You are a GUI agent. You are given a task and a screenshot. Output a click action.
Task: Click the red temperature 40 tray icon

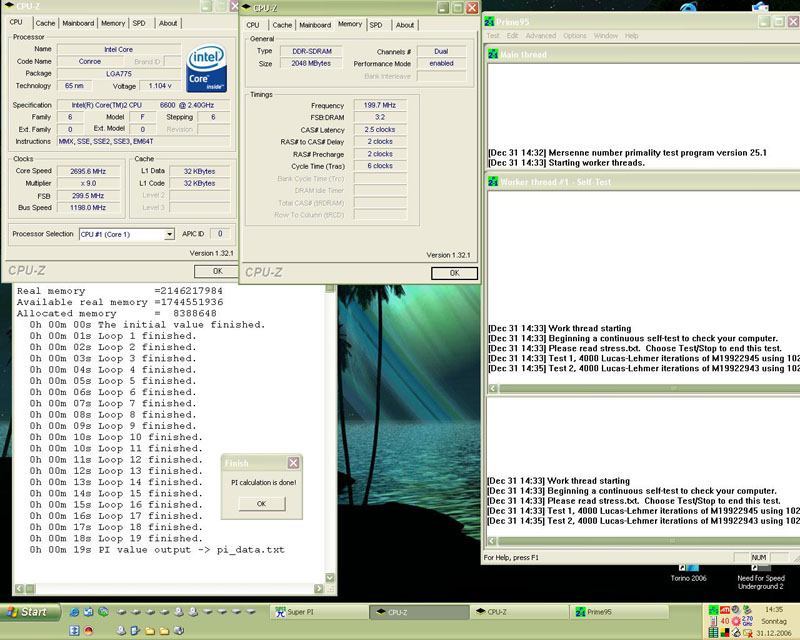725,621
